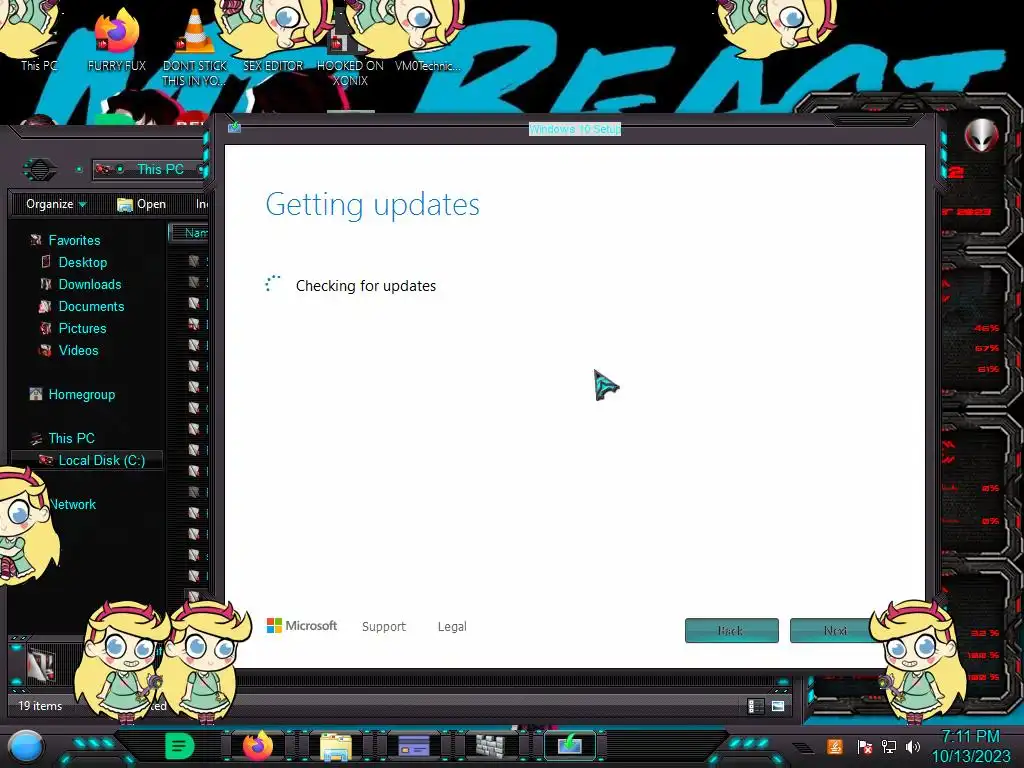Click the Pictures folder icon in the sidebar
This screenshot has width=1024, height=768.
pyautogui.click(x=46, y=328)
